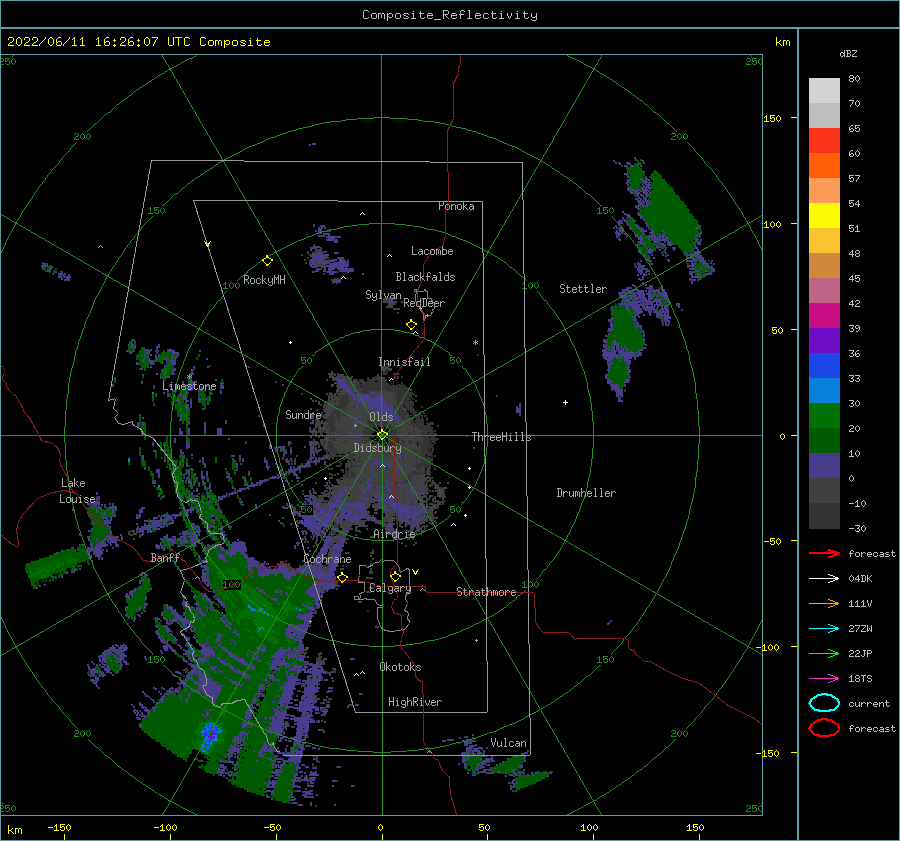Click the blue-magenta storm core southwest
This screenshot has width=900, height=841.
click(x=209, y=735)
